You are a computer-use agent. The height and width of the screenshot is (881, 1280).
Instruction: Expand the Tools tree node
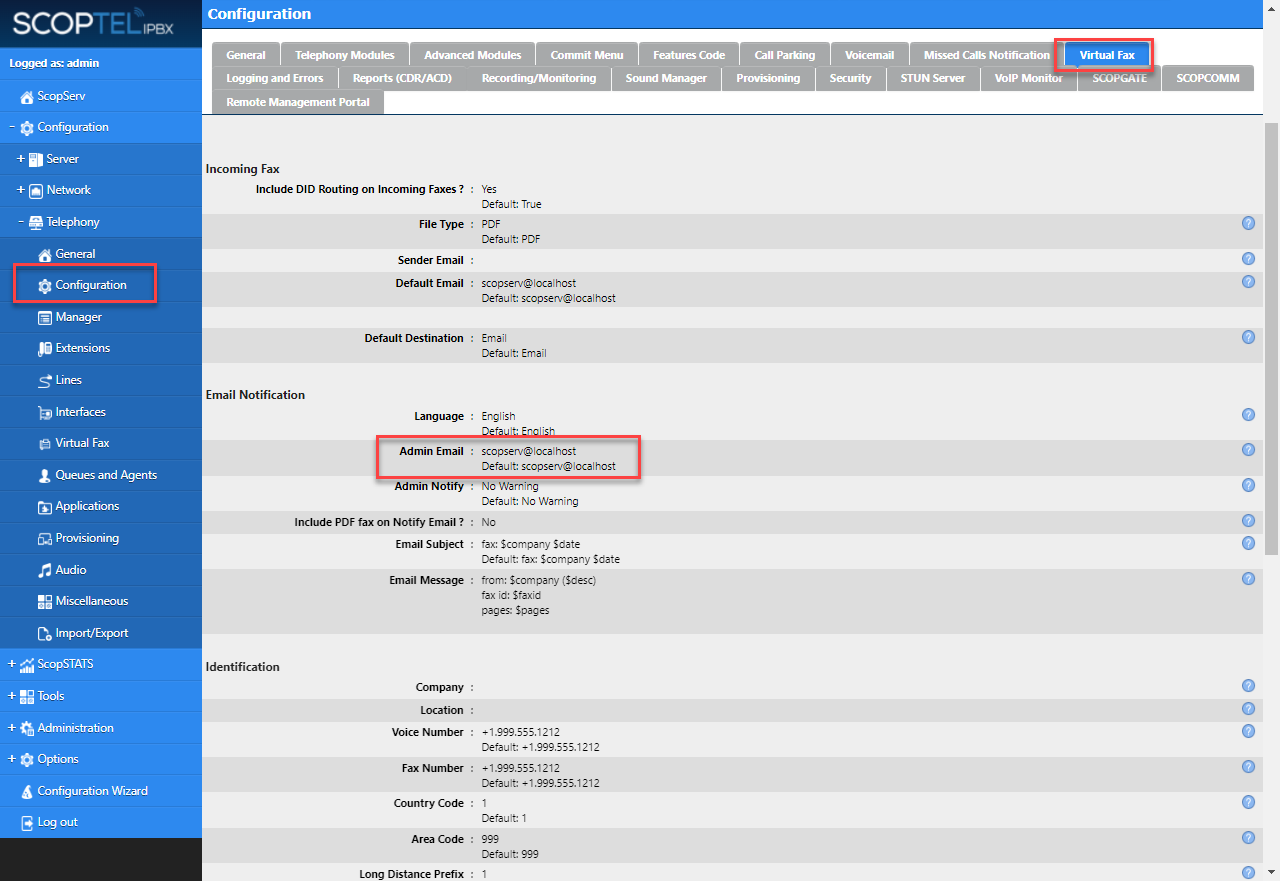pyautogui.click(x=12, y=696)
